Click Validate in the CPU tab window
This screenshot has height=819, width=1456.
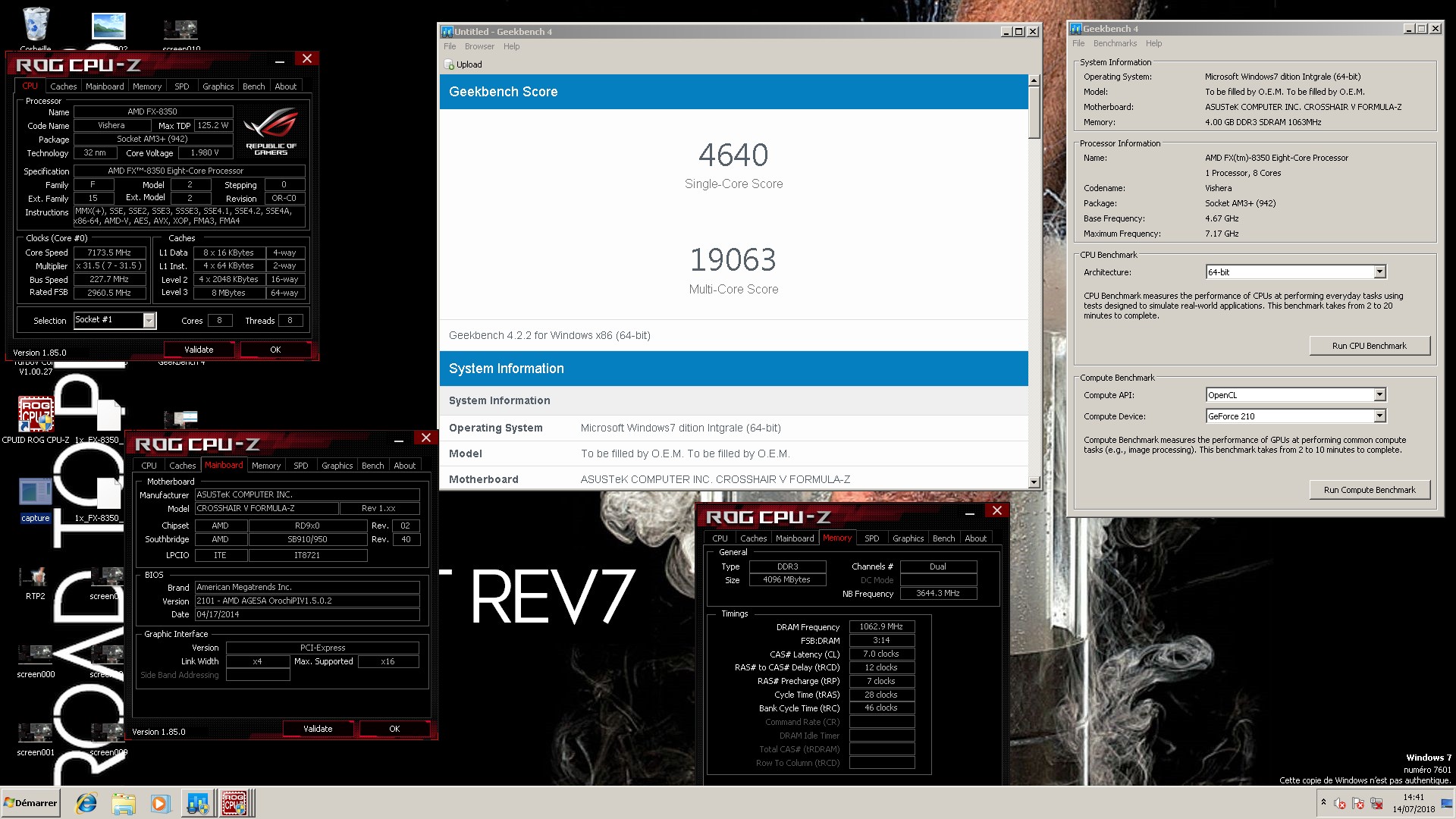tap(199, 350)
